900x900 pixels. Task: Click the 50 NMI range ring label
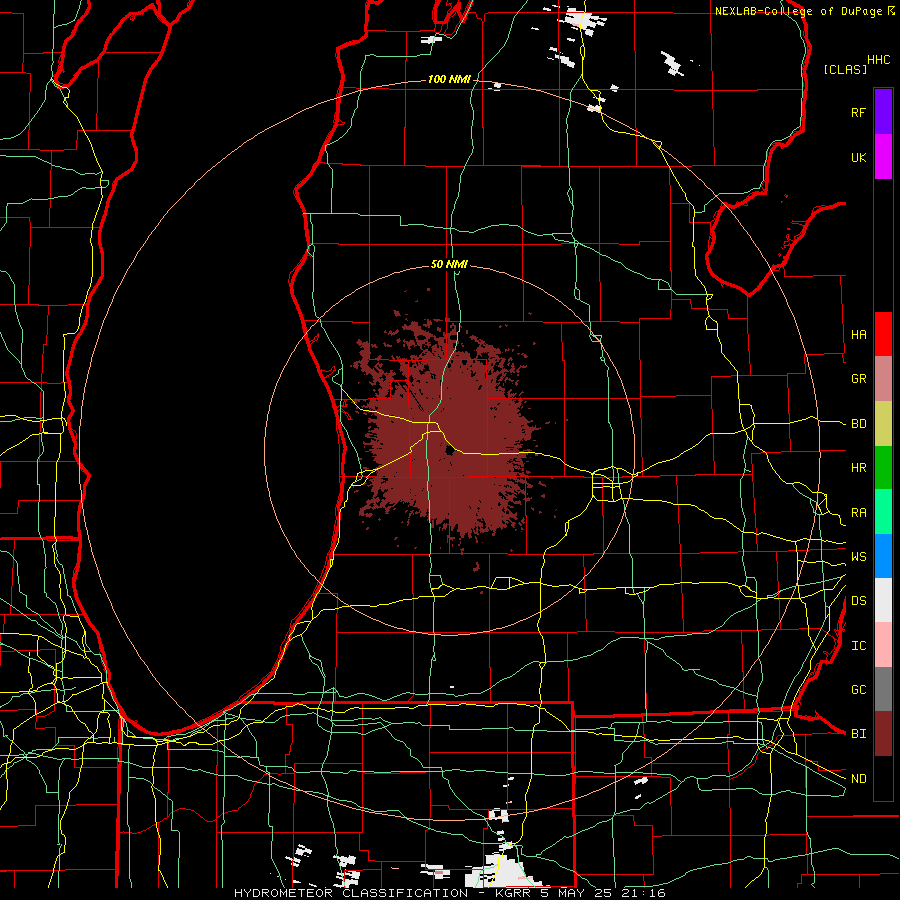449,264
